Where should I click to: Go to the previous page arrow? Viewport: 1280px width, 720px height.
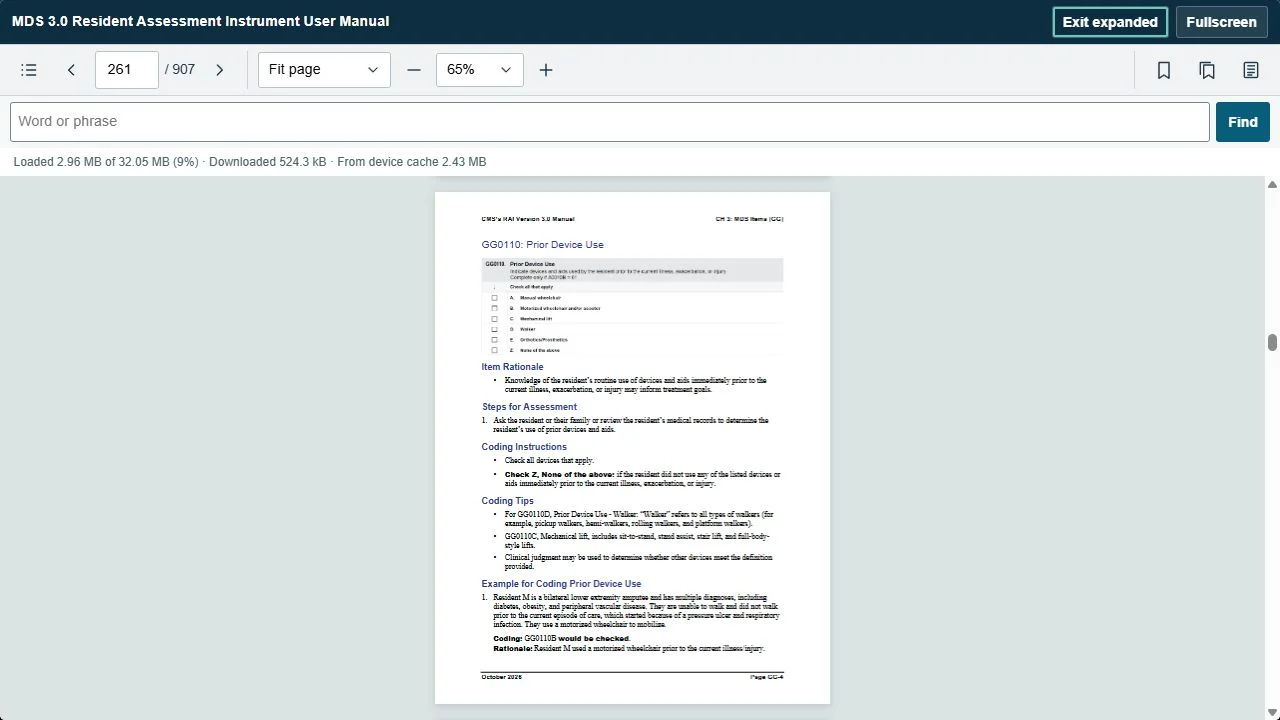(71, 70)
